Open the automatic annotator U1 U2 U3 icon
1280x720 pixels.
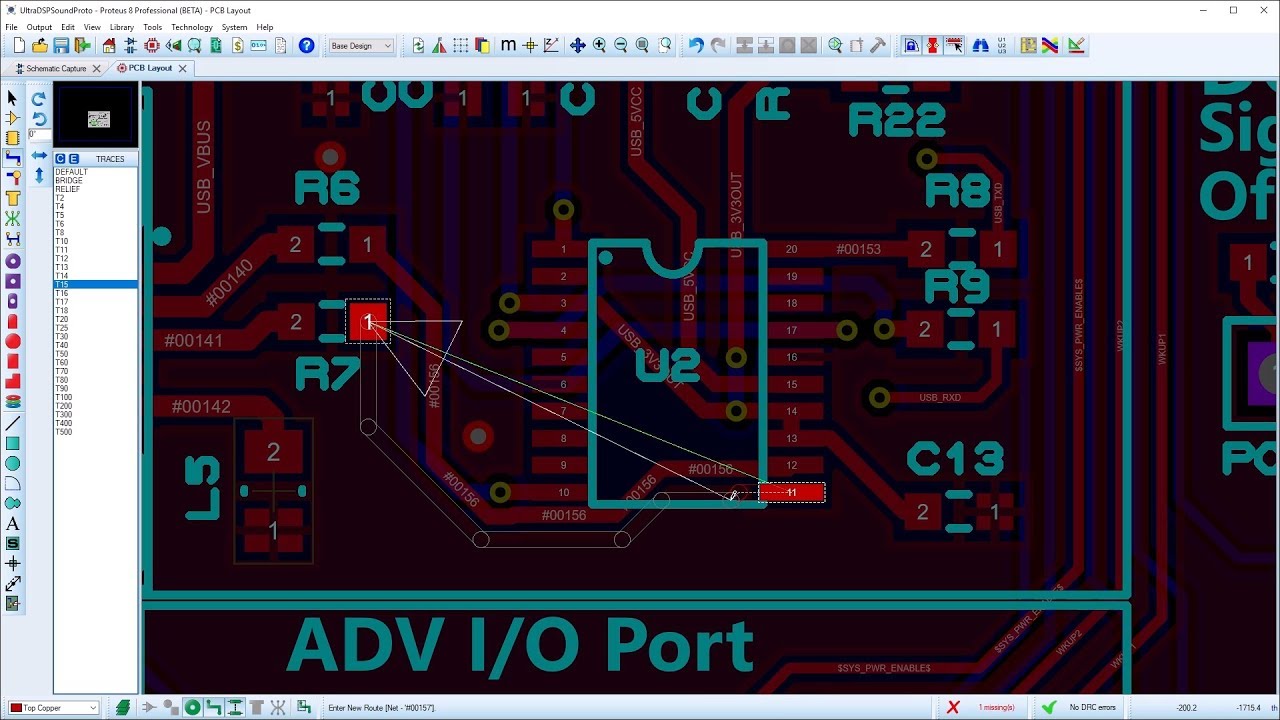pyautogui.click(x=1002, y=46)
